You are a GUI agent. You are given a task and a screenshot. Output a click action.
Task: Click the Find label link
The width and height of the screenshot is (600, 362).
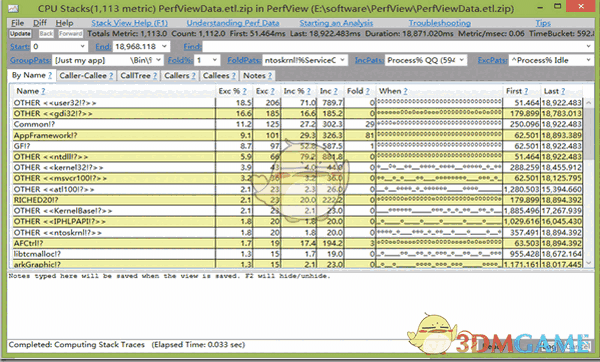coord(192,47)
